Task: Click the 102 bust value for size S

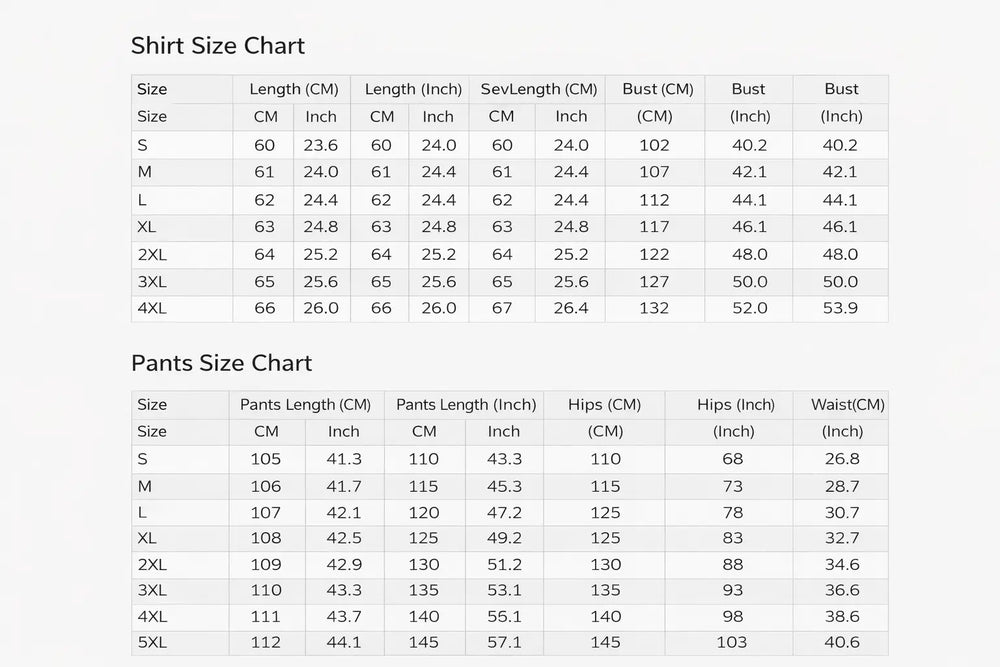Action: pyautogui.click(x=654, y=145)
